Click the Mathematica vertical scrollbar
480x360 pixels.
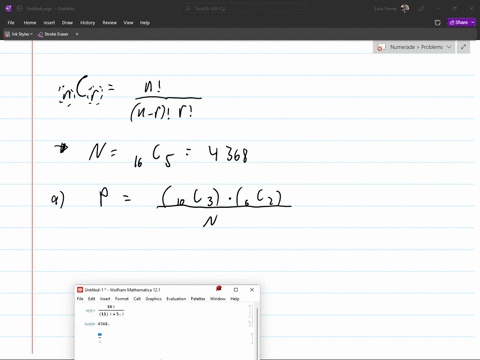point(257,333)
